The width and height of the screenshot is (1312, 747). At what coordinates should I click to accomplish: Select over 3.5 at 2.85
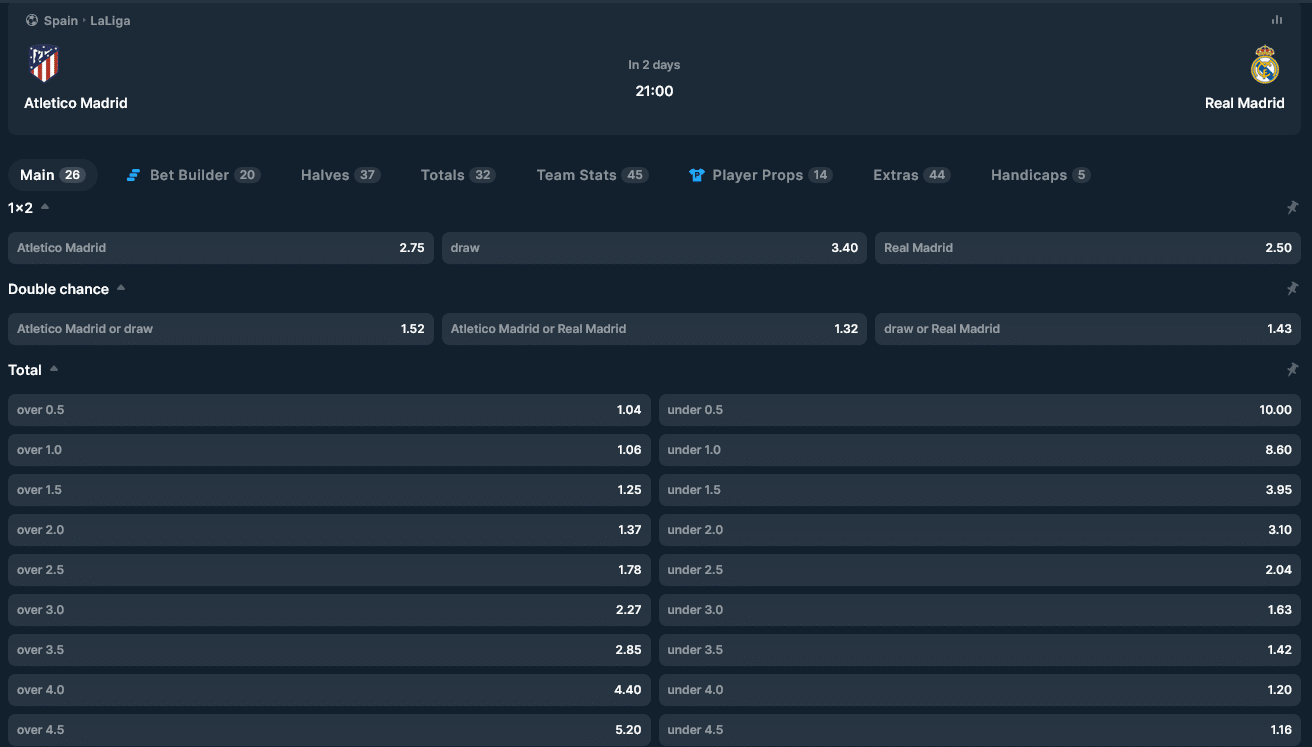click(329, 650)
